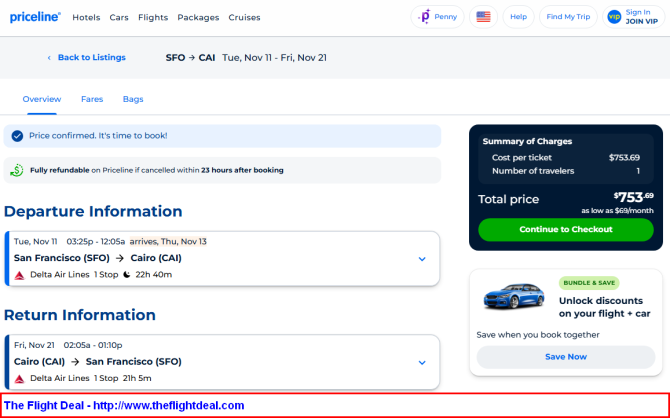Click the green refundable dollar icon
The height and width of the screenshot is (418, 670).
17,170
